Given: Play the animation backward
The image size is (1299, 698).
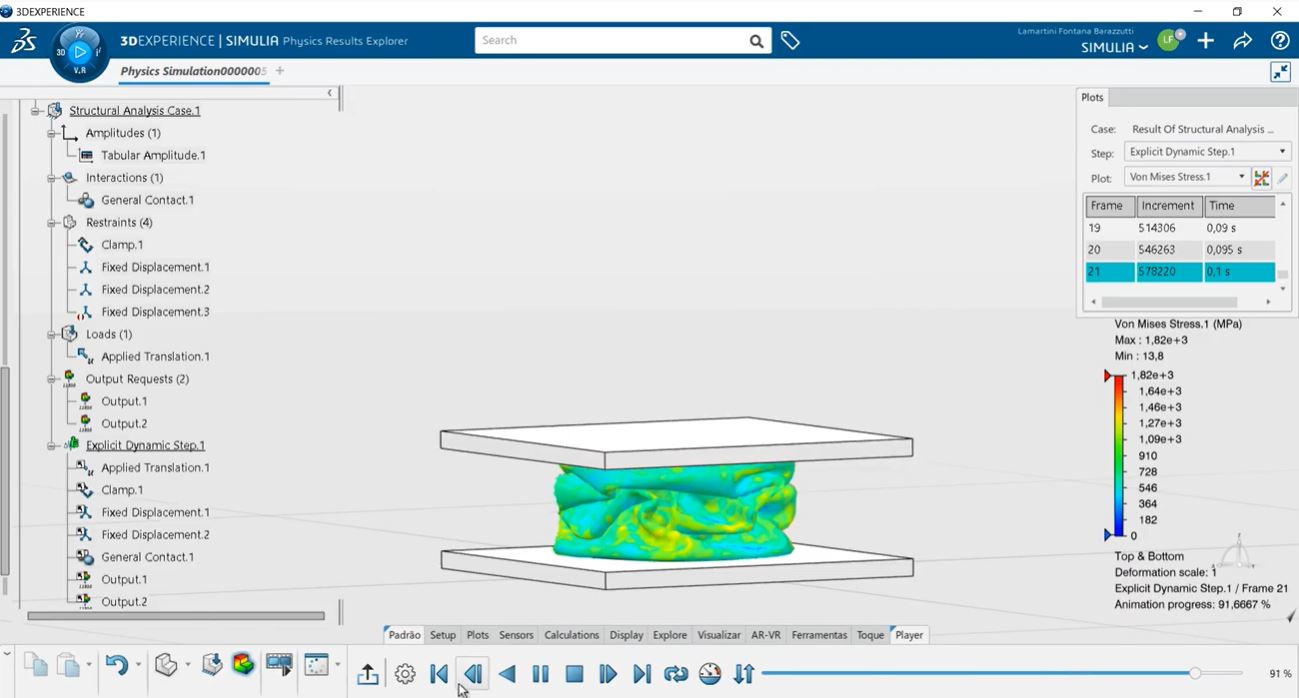Looking at the screenshot, I should (x=507, y=674).
